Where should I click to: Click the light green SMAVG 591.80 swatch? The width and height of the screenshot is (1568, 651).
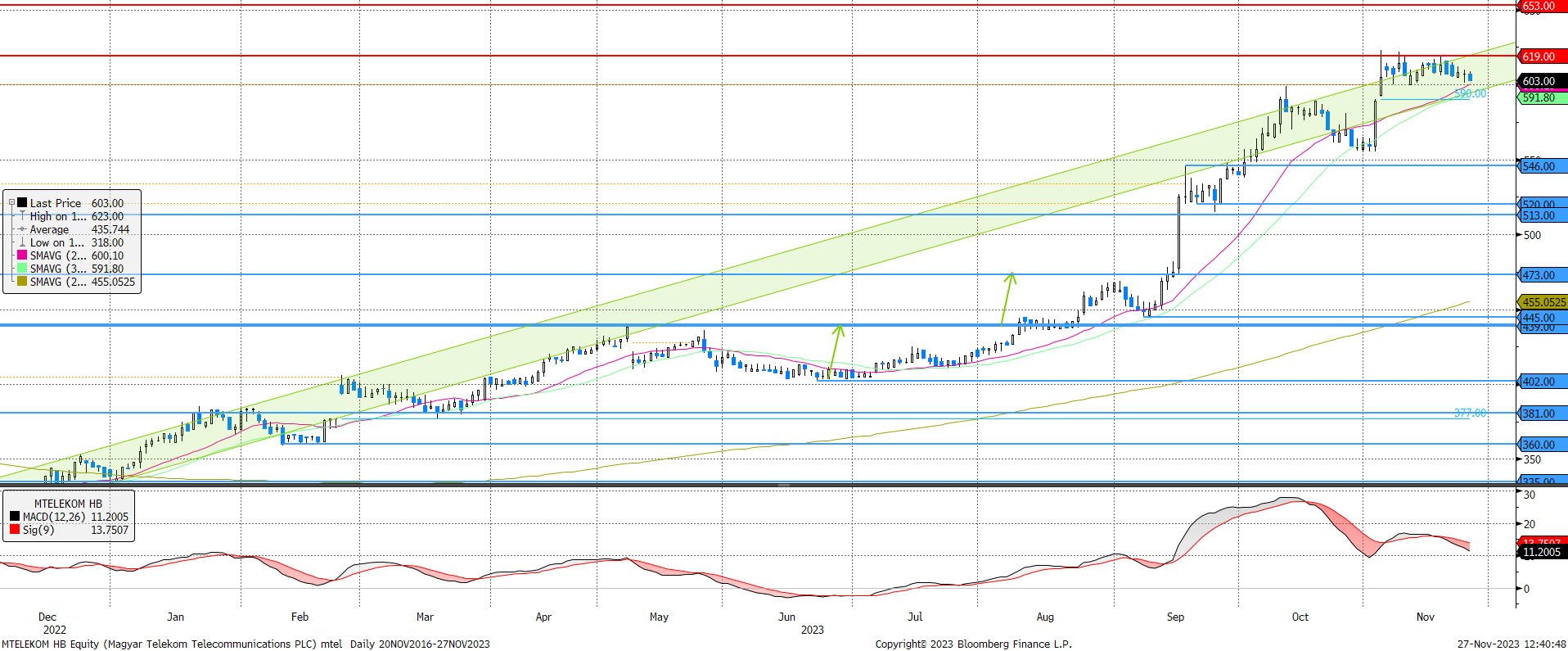[23, 269]
